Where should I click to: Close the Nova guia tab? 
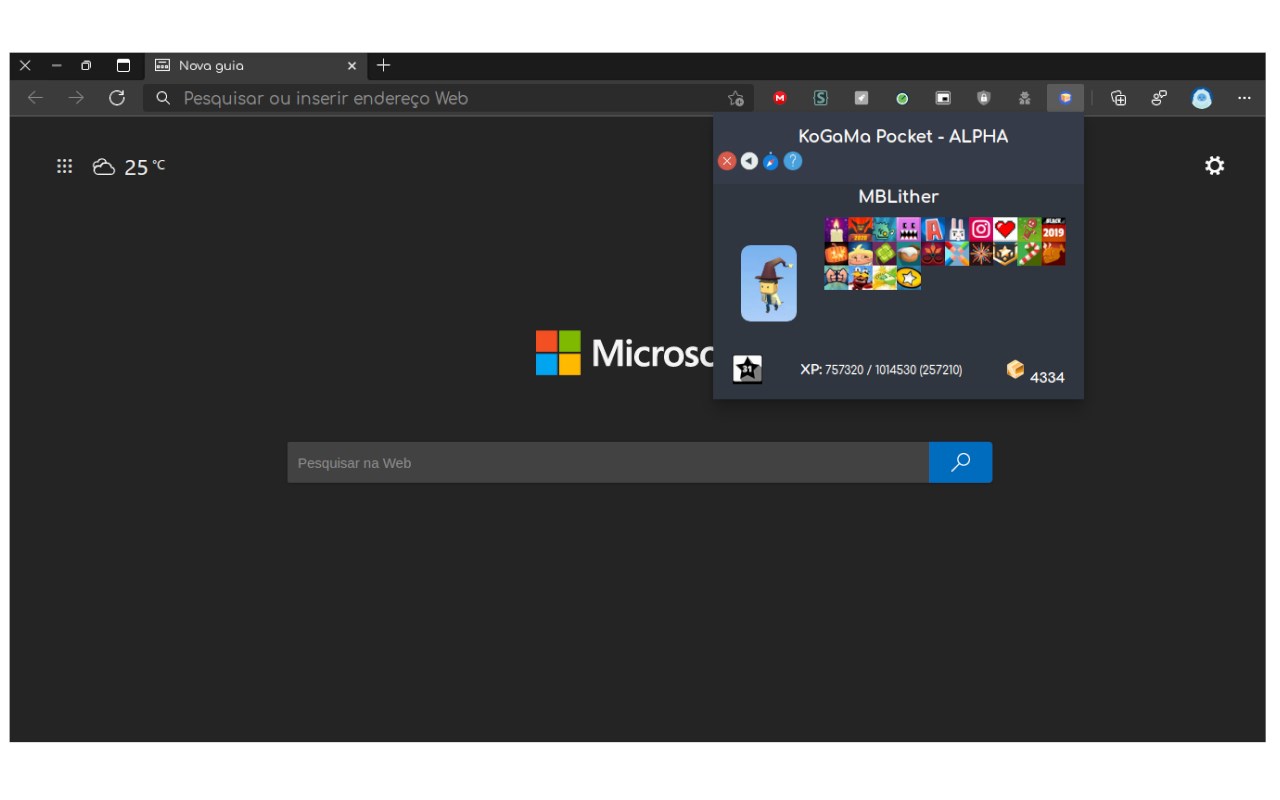(352, 66)
